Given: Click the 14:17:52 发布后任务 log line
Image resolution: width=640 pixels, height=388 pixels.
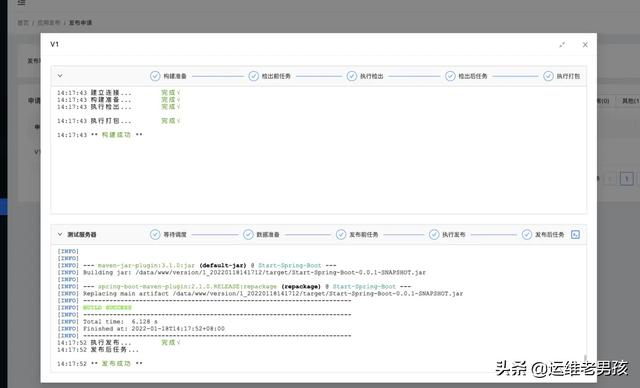Looking at the screenshot, I should (98, 350).
